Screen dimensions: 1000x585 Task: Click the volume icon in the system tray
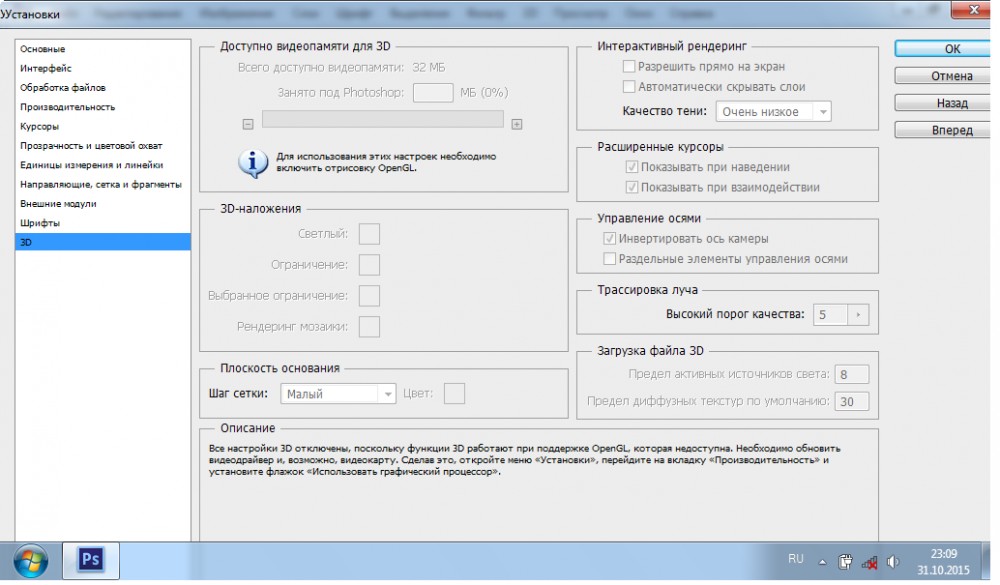click(x=893, y=562)
